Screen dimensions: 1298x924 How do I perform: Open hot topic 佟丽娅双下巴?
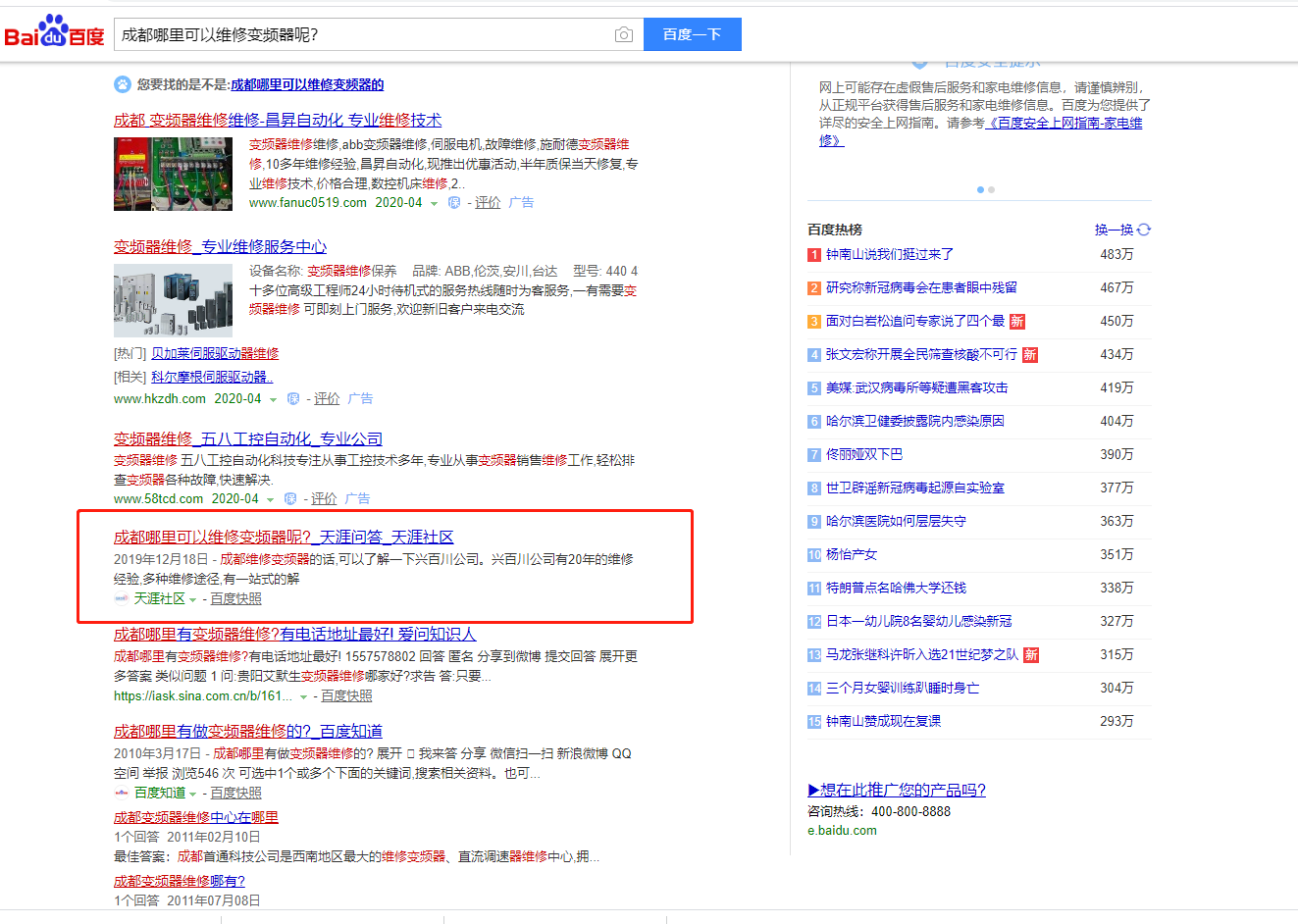tap(864, 454)
